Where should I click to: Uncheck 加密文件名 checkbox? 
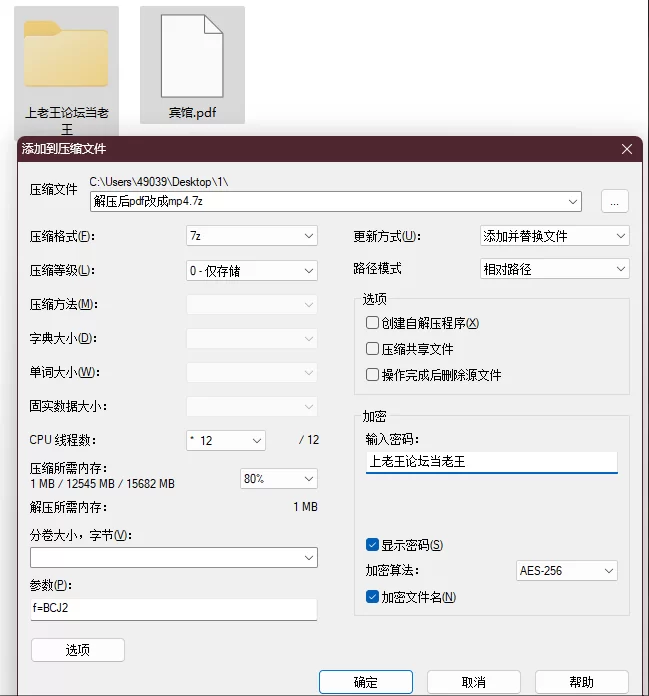[x=372, y=597]
